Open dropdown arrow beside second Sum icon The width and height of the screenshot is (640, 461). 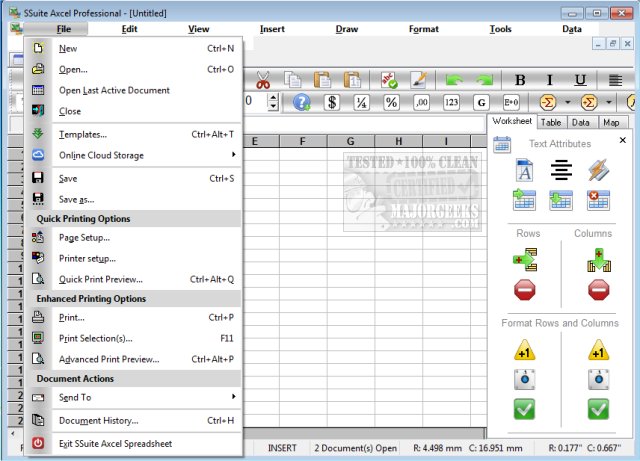[x=609, y=102]
